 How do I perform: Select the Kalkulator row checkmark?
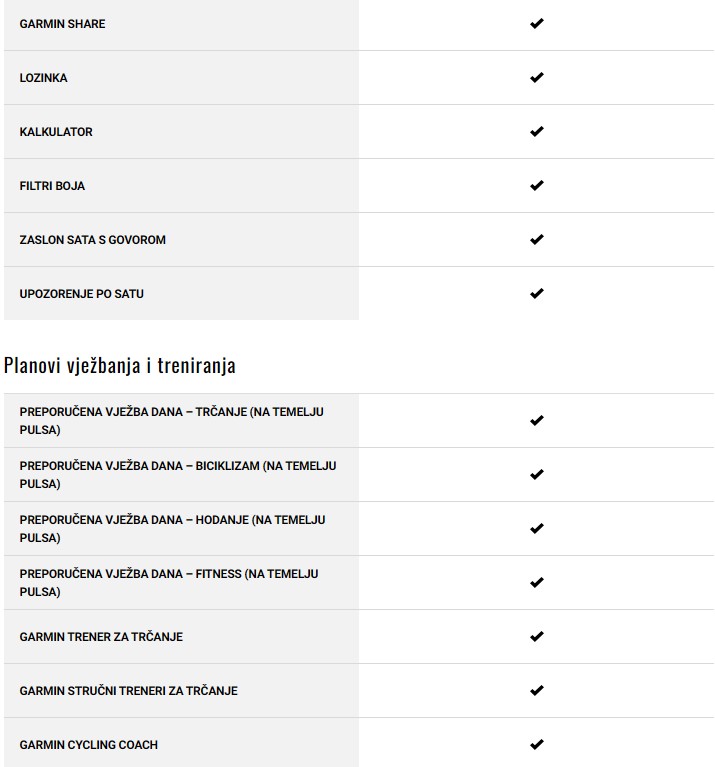pyautogui.click(x=536, y=132)
